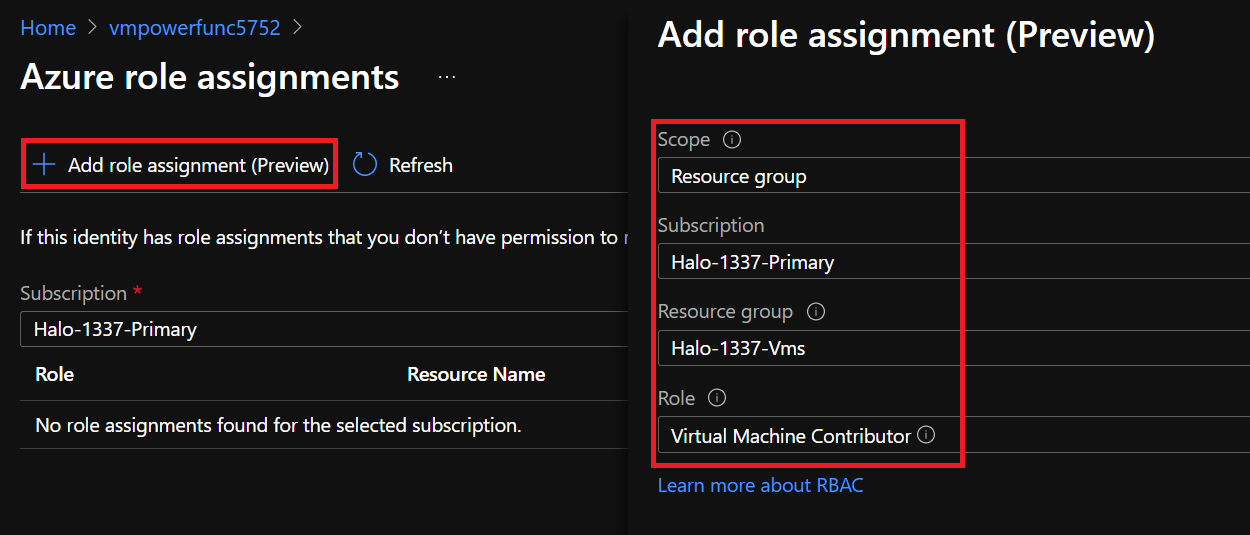Click the info icon next to Role label

[x=716, y=398]
